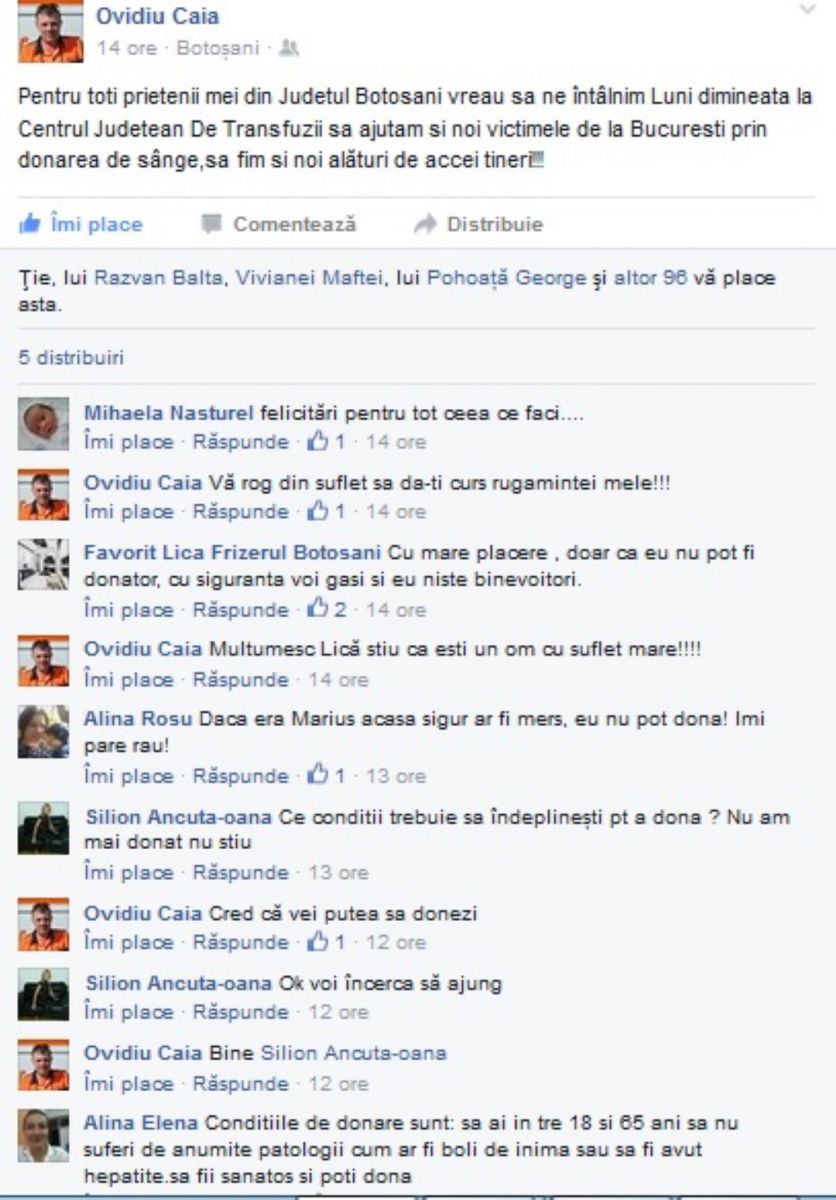Click Răspunde under Silion Ancuta-oana's question comment

[x=240, y=872]
